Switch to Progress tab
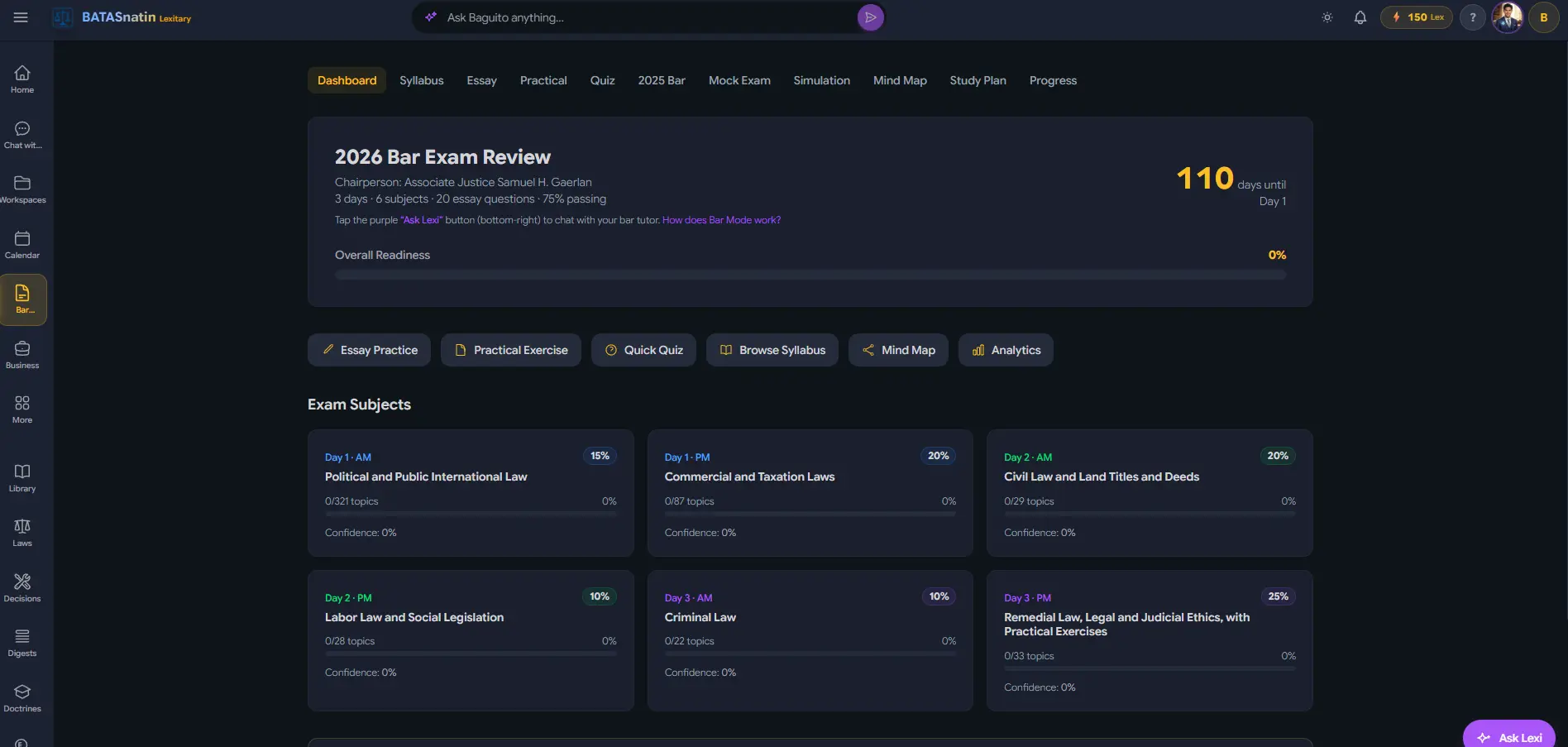 click(x=1053, y=80)
